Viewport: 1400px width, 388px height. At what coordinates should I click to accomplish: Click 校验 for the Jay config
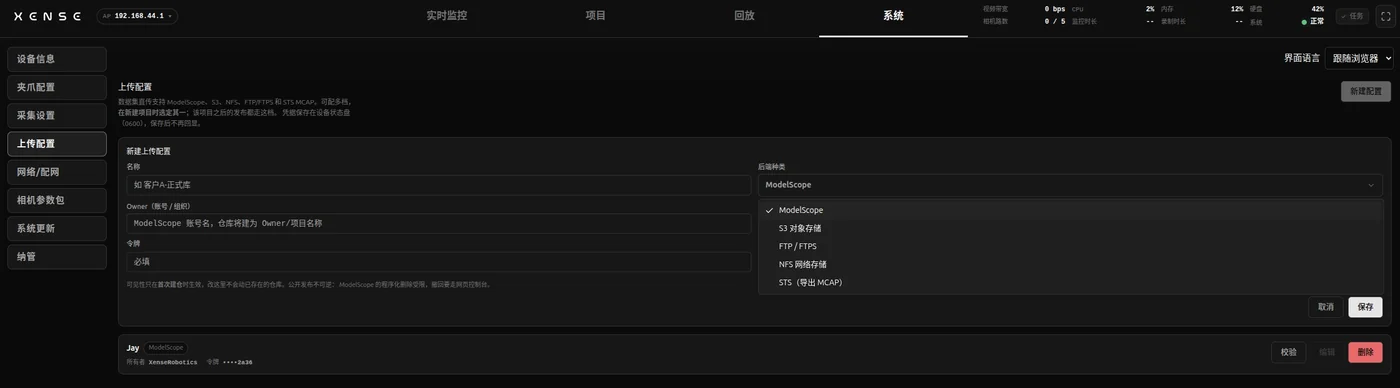click(1288, 352)
